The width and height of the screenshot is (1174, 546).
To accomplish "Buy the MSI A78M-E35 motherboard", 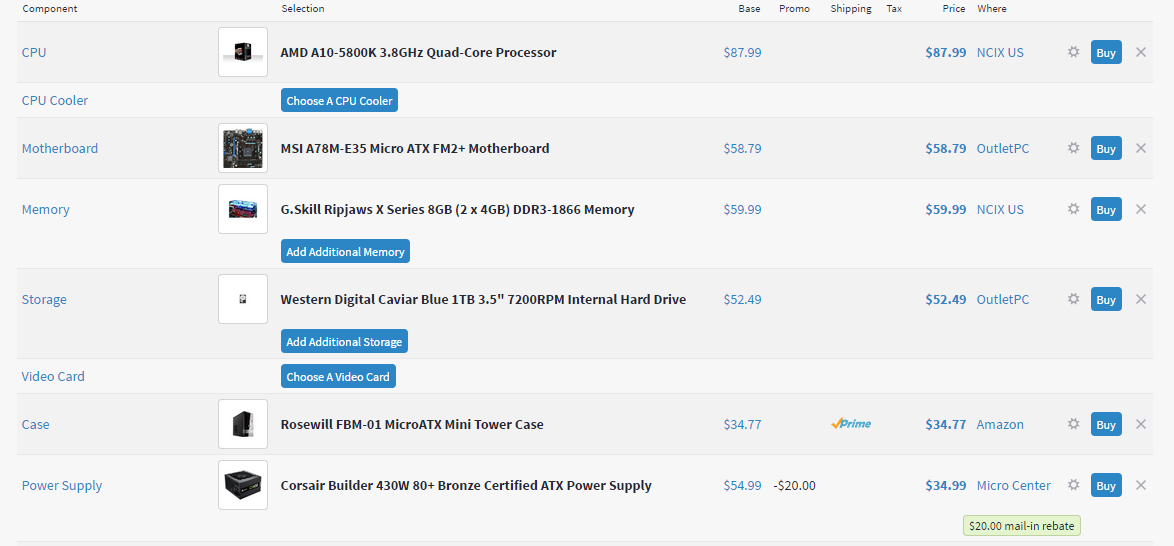I will [1106, 148].
